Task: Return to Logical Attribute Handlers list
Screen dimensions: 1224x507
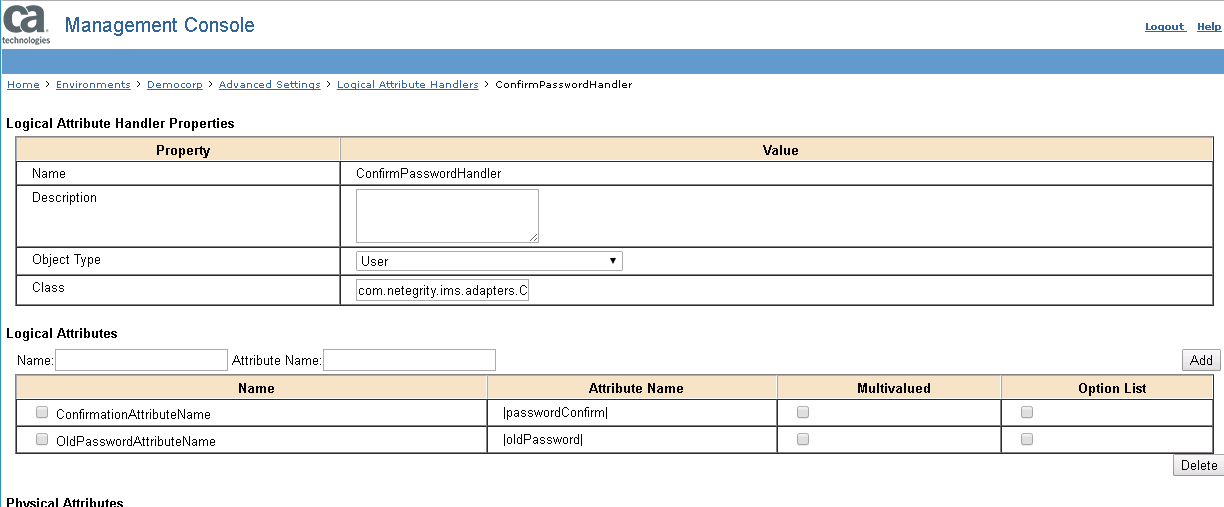Action: pos(407,85)
